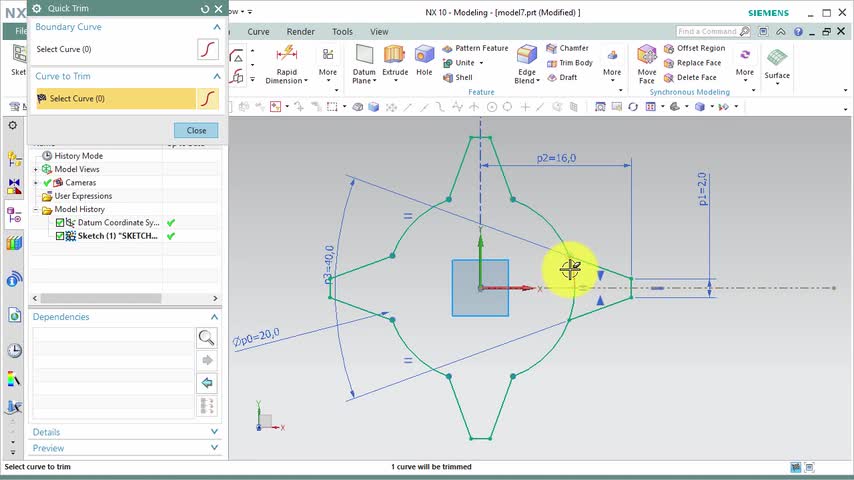Reset the Quick Trim dialog
The image size is (854, 480).
[205, 9]
